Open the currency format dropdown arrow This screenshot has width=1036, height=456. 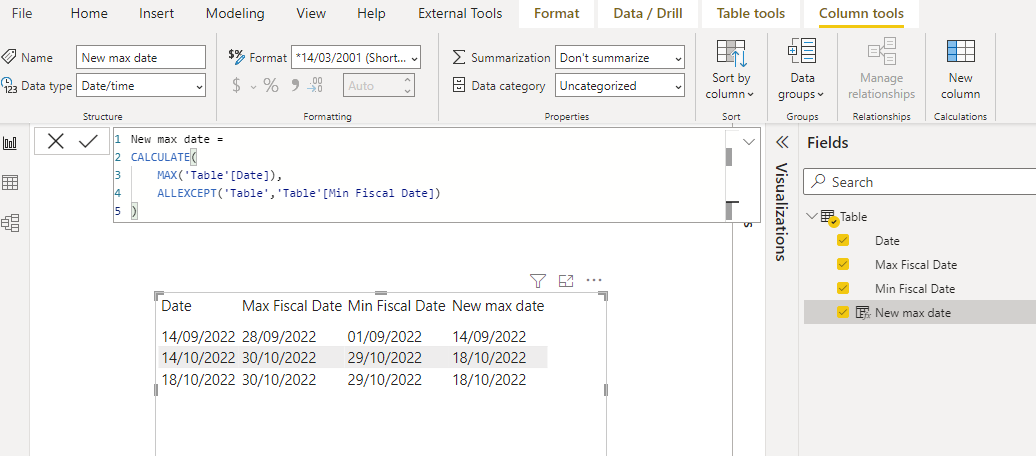click(253, 87)
